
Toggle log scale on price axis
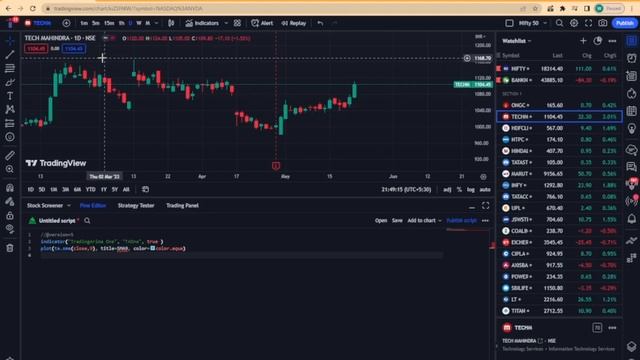point(471,190)
